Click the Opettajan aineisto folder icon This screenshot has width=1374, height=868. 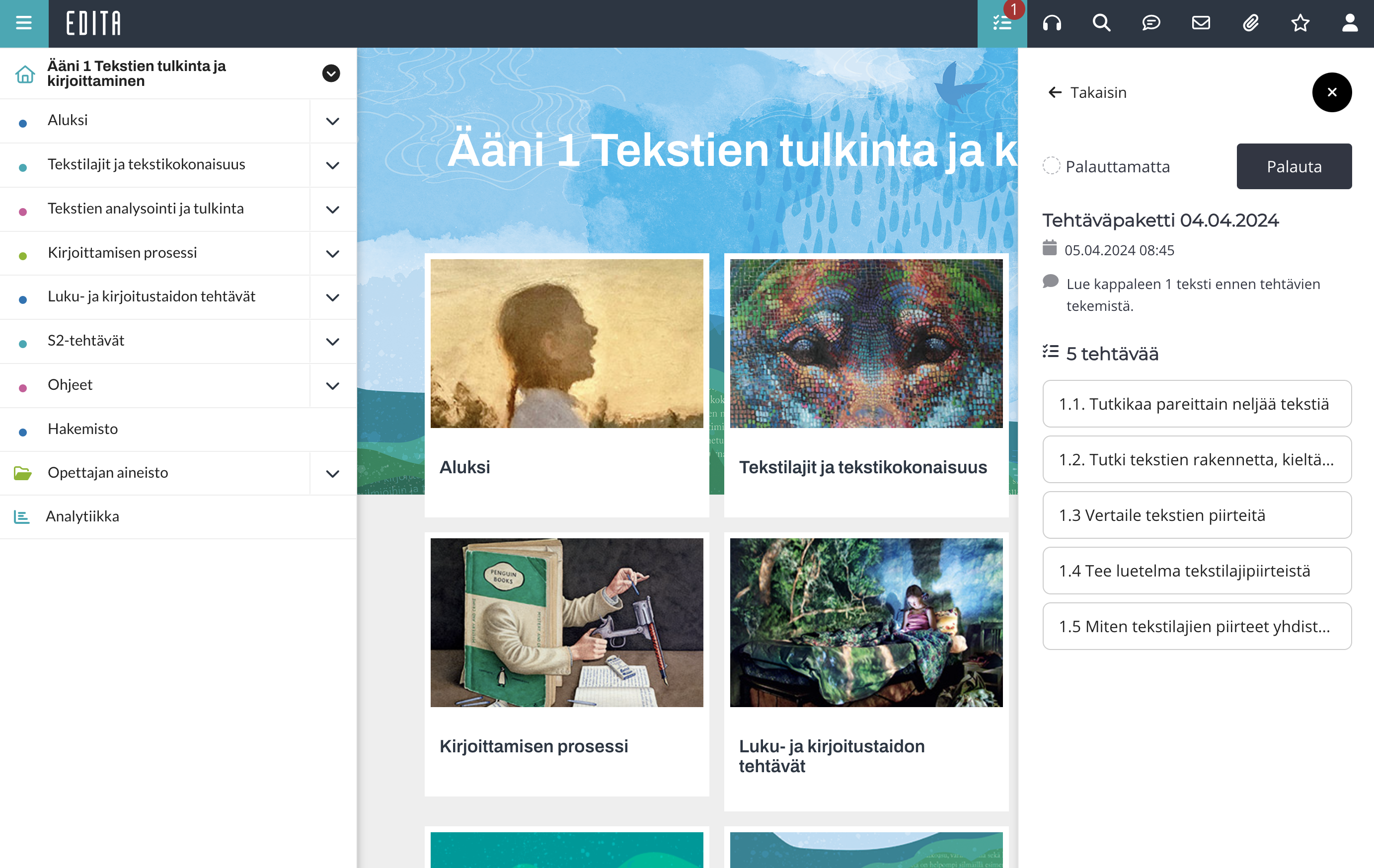coord(23,473)
